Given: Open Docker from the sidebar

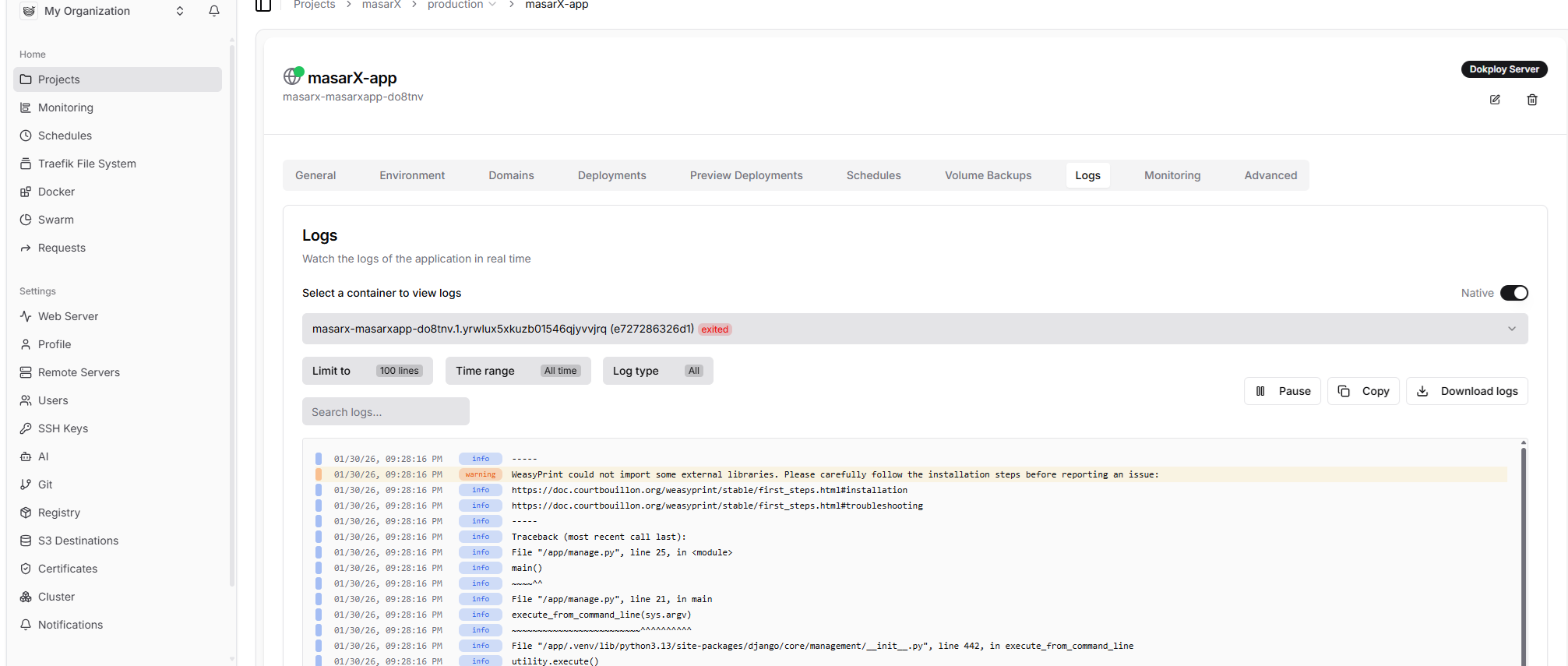Looking at the screenshot, I should tap(56, 192).
